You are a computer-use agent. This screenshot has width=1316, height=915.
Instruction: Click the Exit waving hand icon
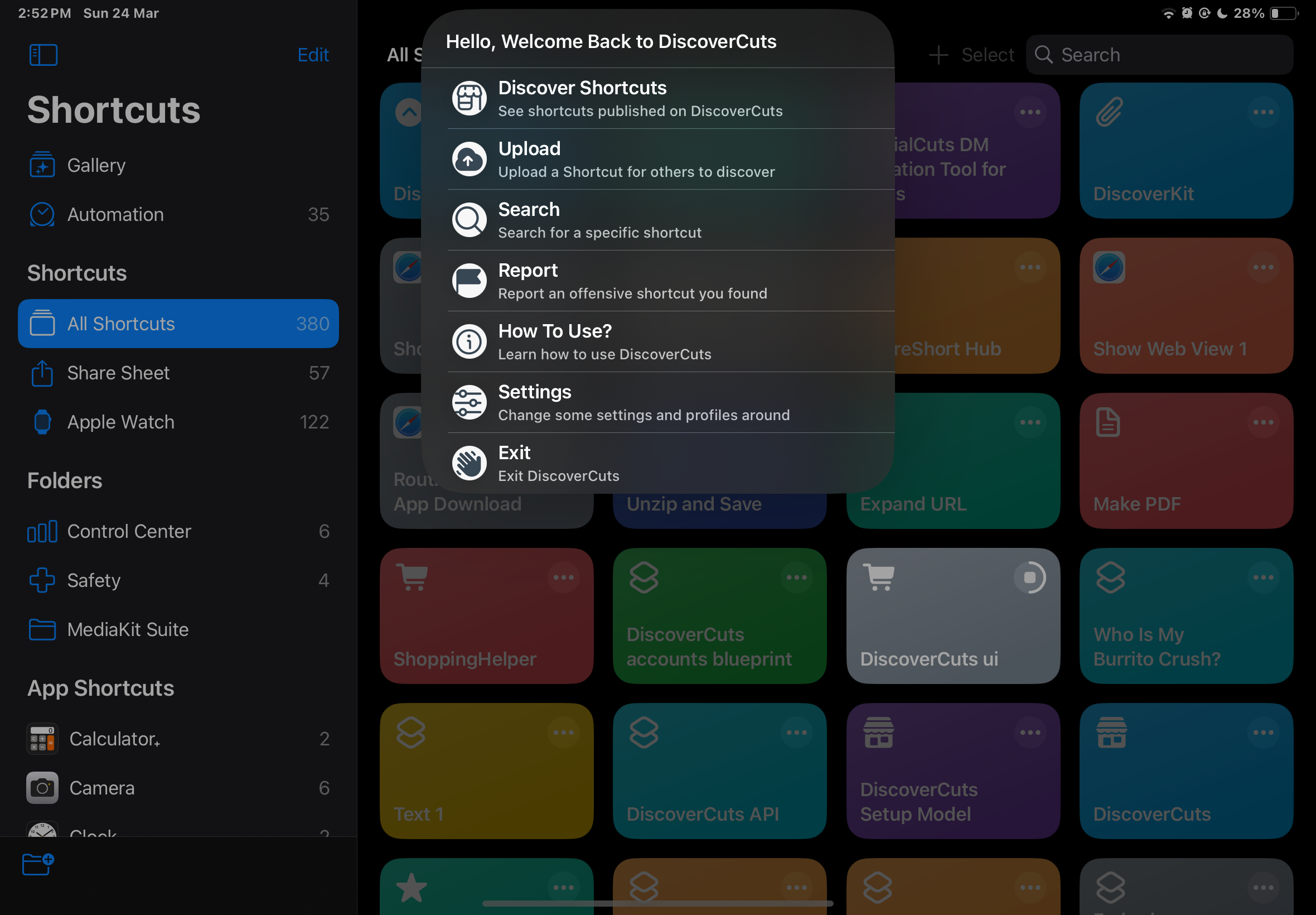[x=469, y=463]
